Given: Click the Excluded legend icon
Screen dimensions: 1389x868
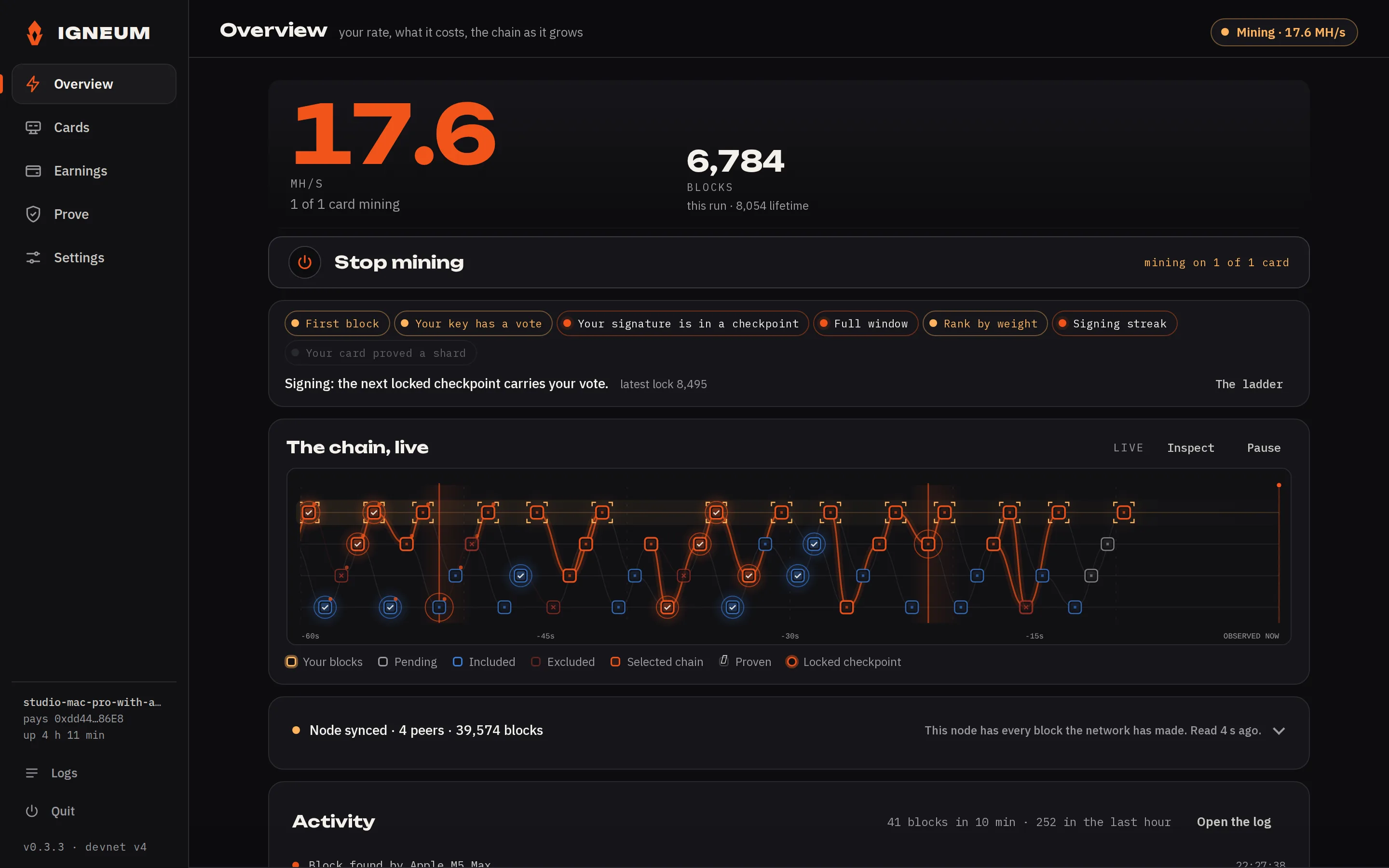Looking at the screenshot, I should click(x=535, y=662).
